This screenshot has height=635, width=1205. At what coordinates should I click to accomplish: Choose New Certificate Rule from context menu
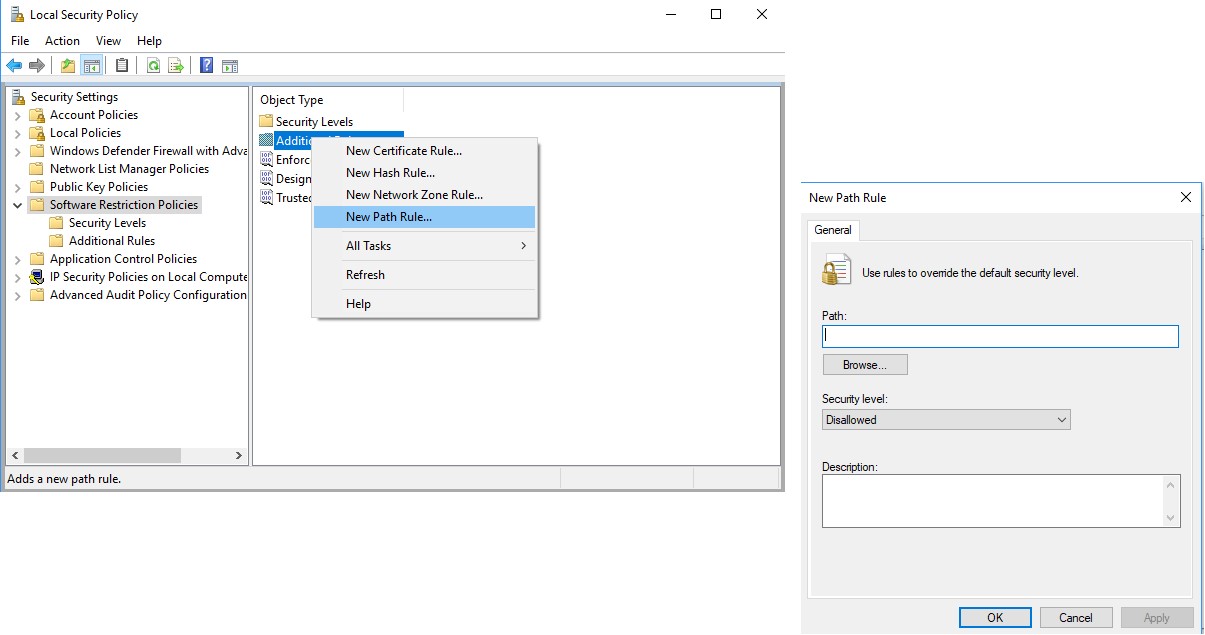[425, 151]
